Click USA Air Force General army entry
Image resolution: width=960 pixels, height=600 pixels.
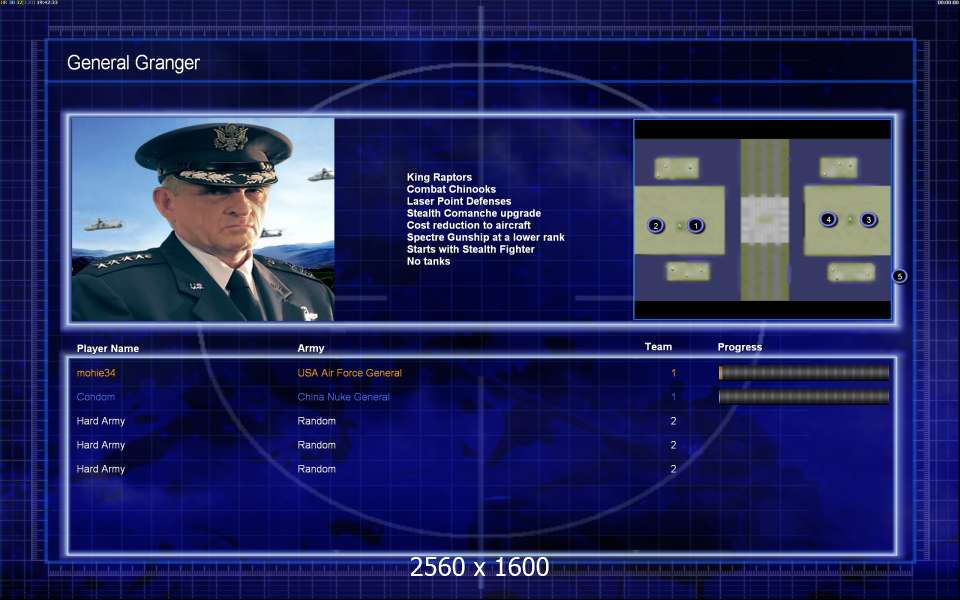(x=350, y=373)
